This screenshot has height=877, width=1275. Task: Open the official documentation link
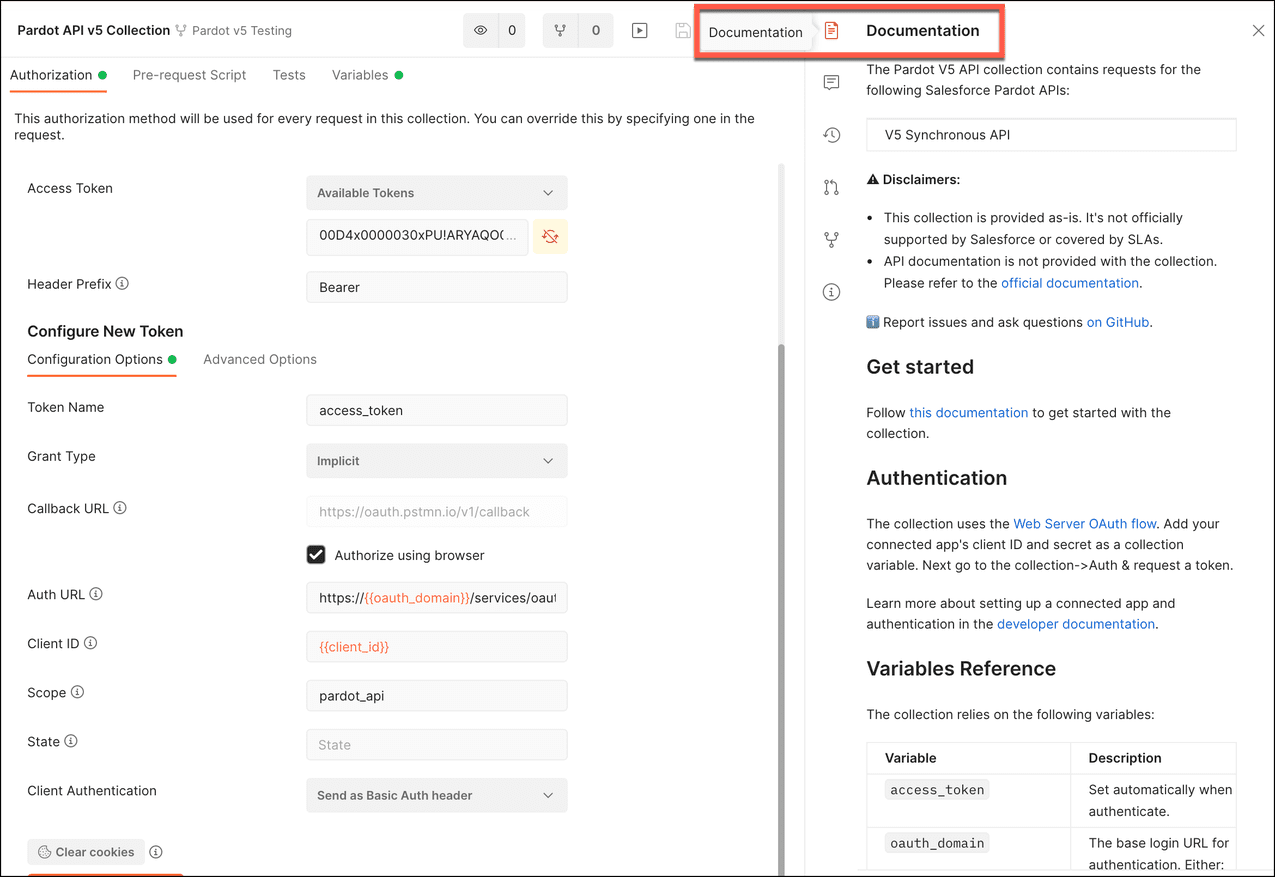(x=1069, y=283)
